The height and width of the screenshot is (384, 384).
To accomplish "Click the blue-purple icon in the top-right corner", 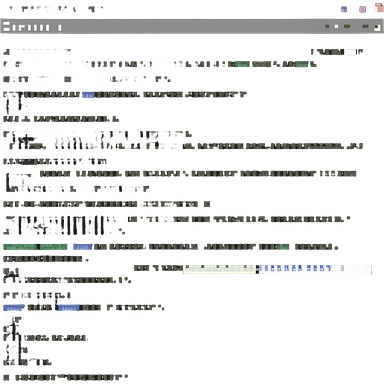I will (x=344, y=9).
